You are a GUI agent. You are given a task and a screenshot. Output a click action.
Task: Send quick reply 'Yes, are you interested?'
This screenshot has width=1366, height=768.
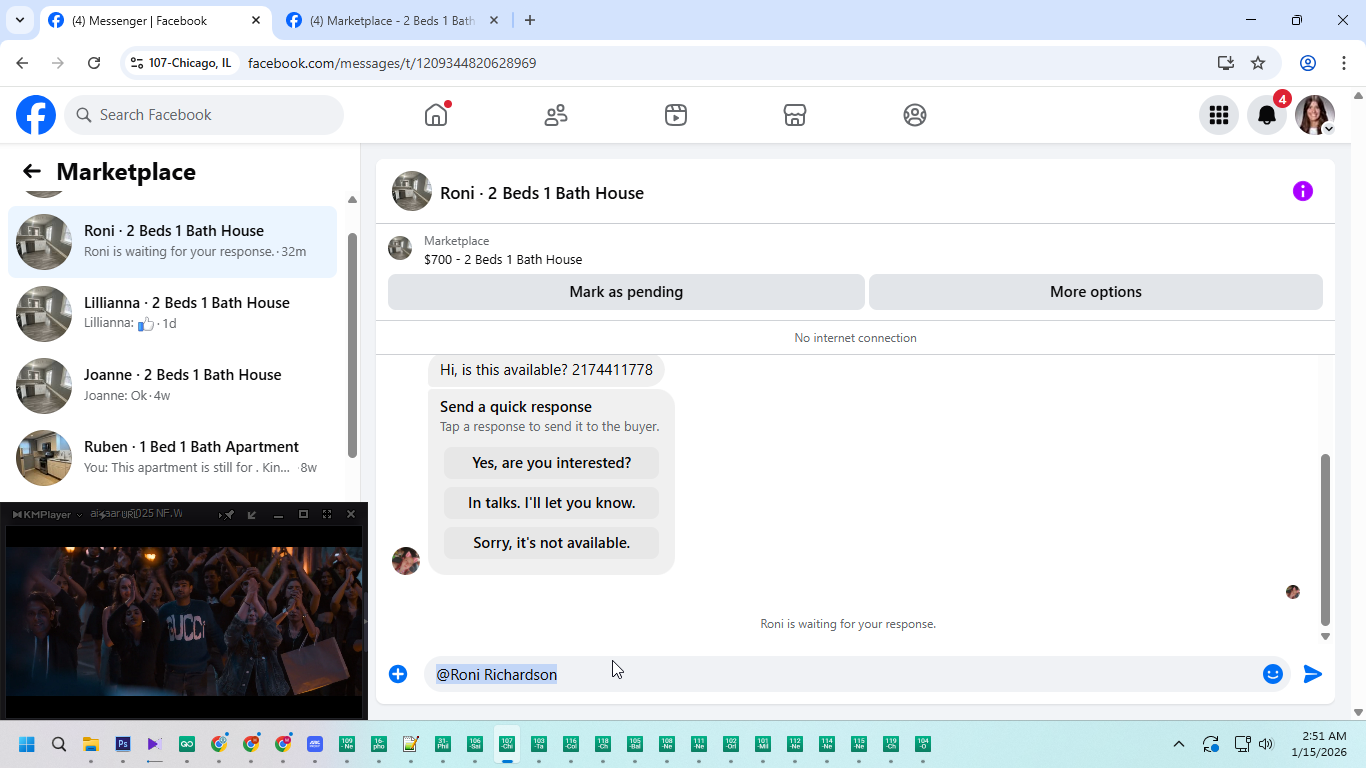coord(551,463)
